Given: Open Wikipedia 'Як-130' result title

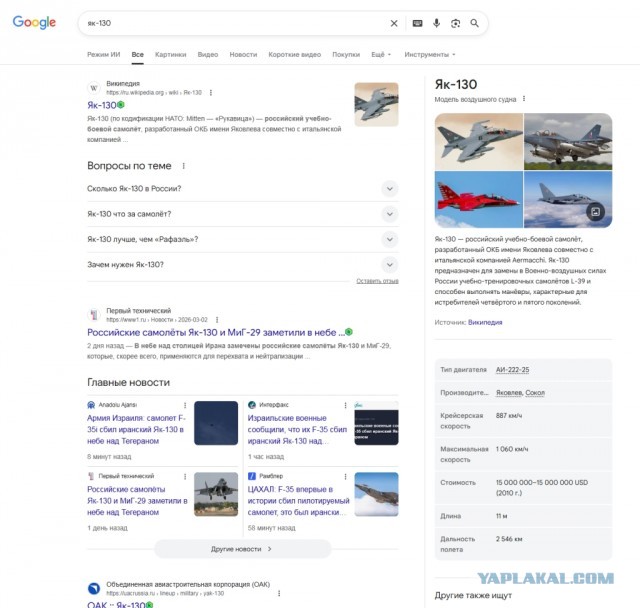Looking at the screenshot, I should 102,105.
